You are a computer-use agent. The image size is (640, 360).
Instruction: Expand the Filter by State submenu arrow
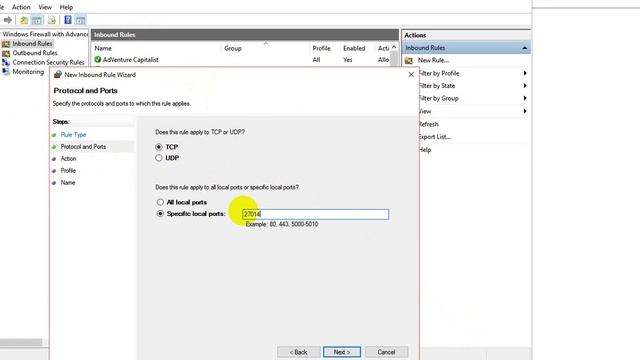tap(525, 86)
